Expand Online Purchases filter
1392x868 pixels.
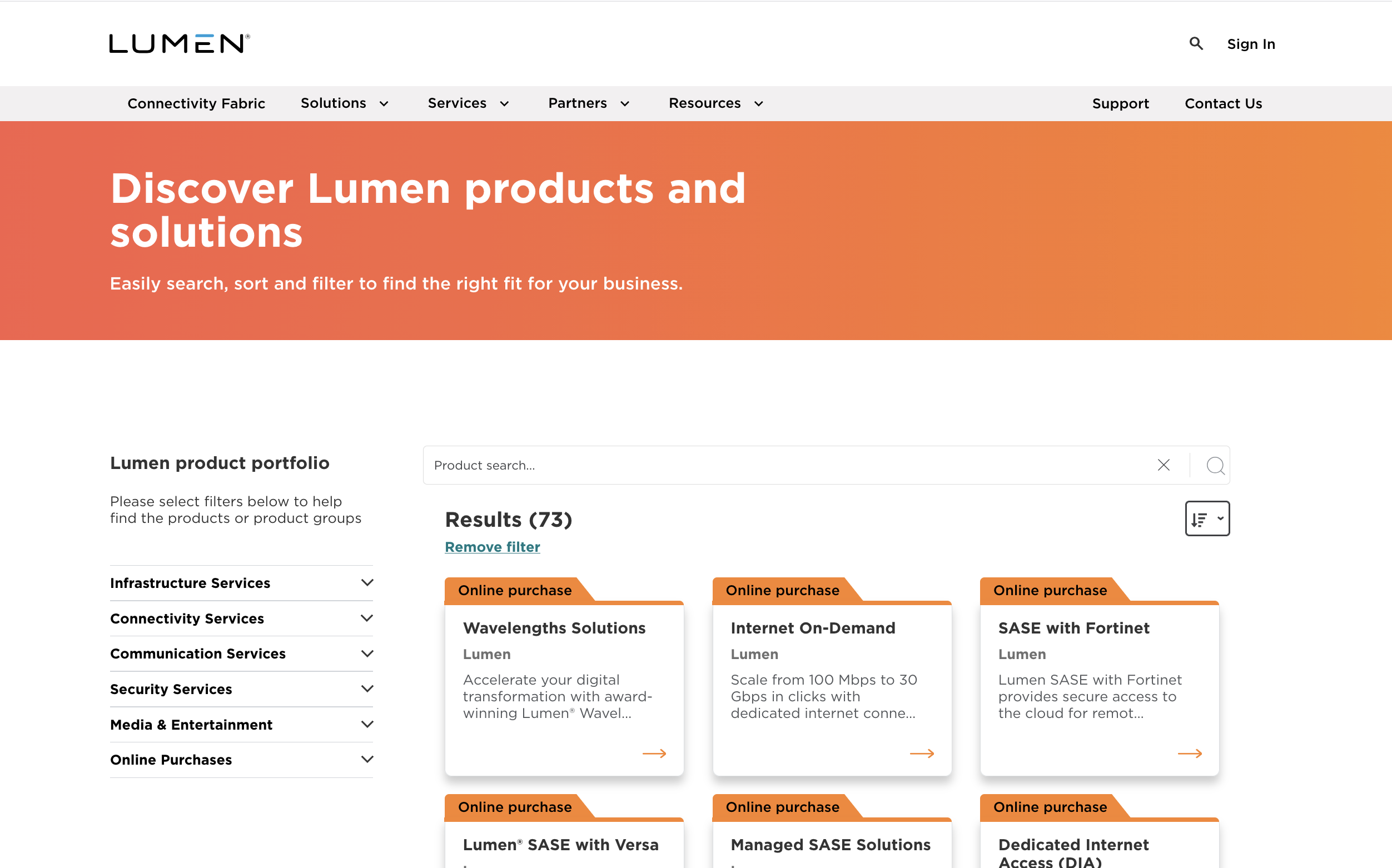(x=241, y=760)
